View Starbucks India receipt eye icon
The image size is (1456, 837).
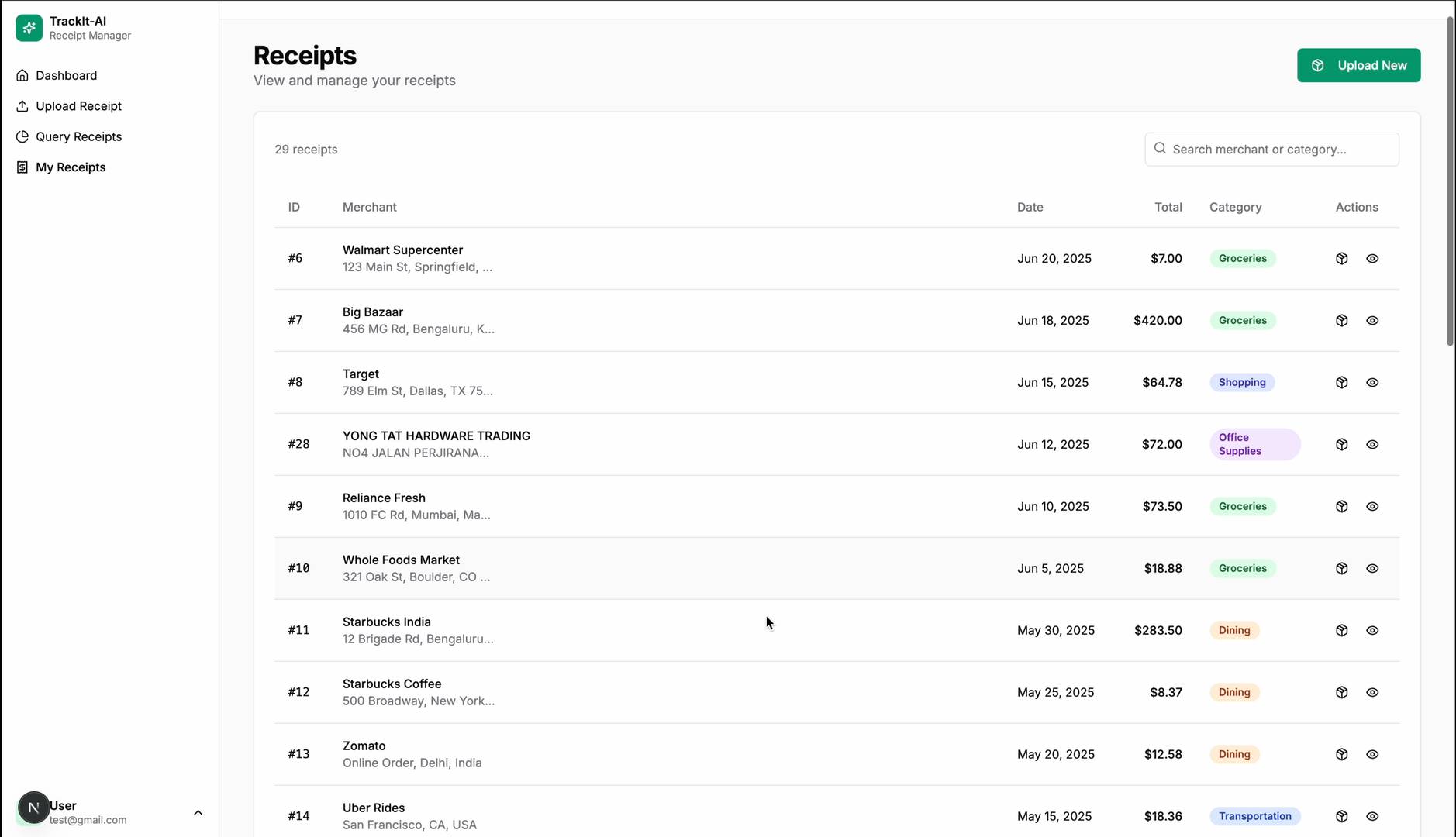[1372, 630]
